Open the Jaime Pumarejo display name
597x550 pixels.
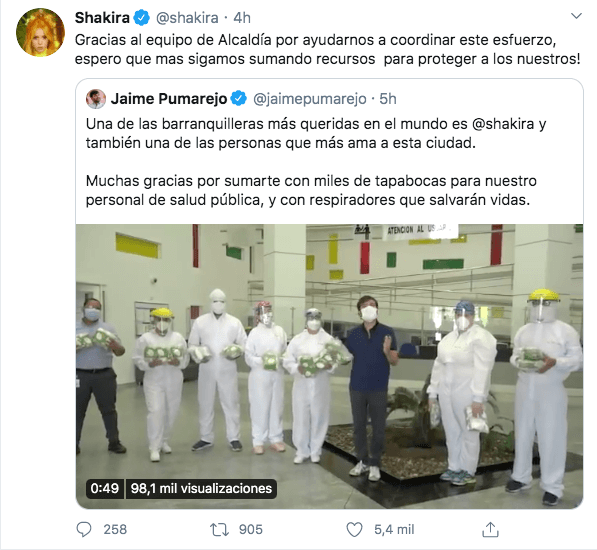(169, 99)
